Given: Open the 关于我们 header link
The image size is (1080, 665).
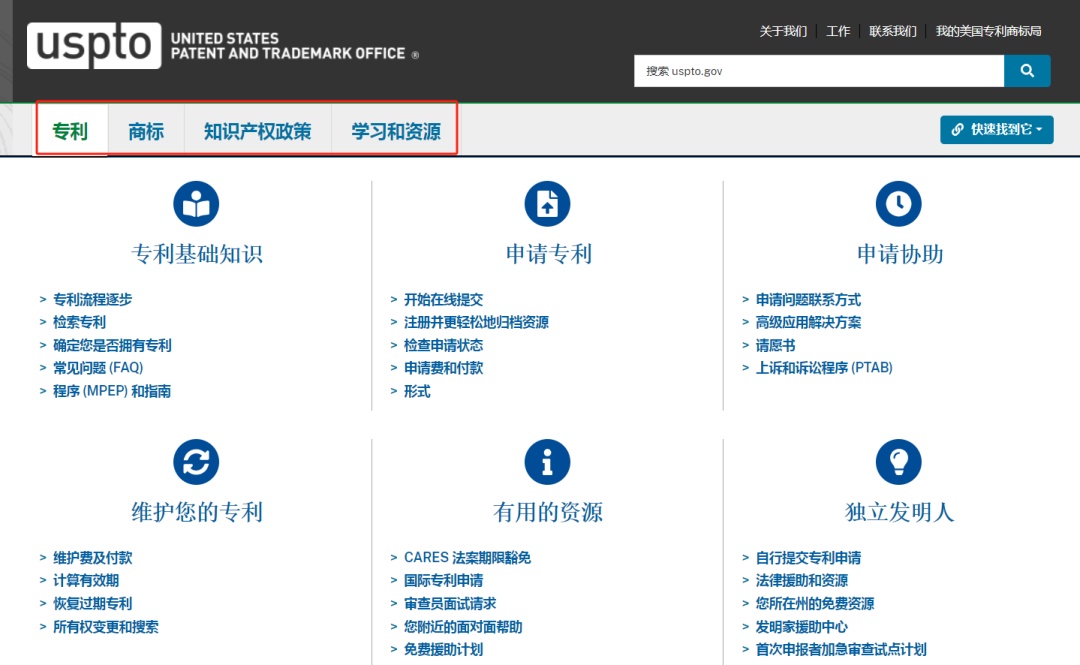Looking at the screenshot, I should pyautogui.click(x=783, y=31).
